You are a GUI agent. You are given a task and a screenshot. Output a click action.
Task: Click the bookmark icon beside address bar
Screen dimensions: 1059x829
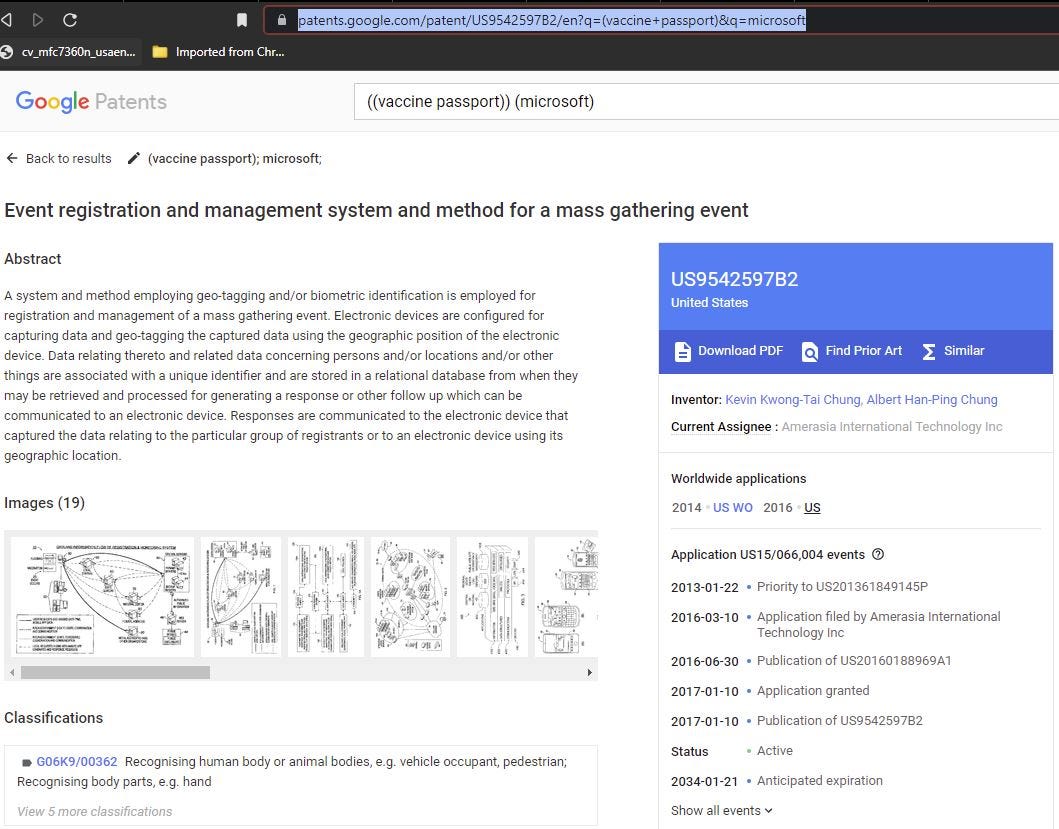(x=242, y=20)
